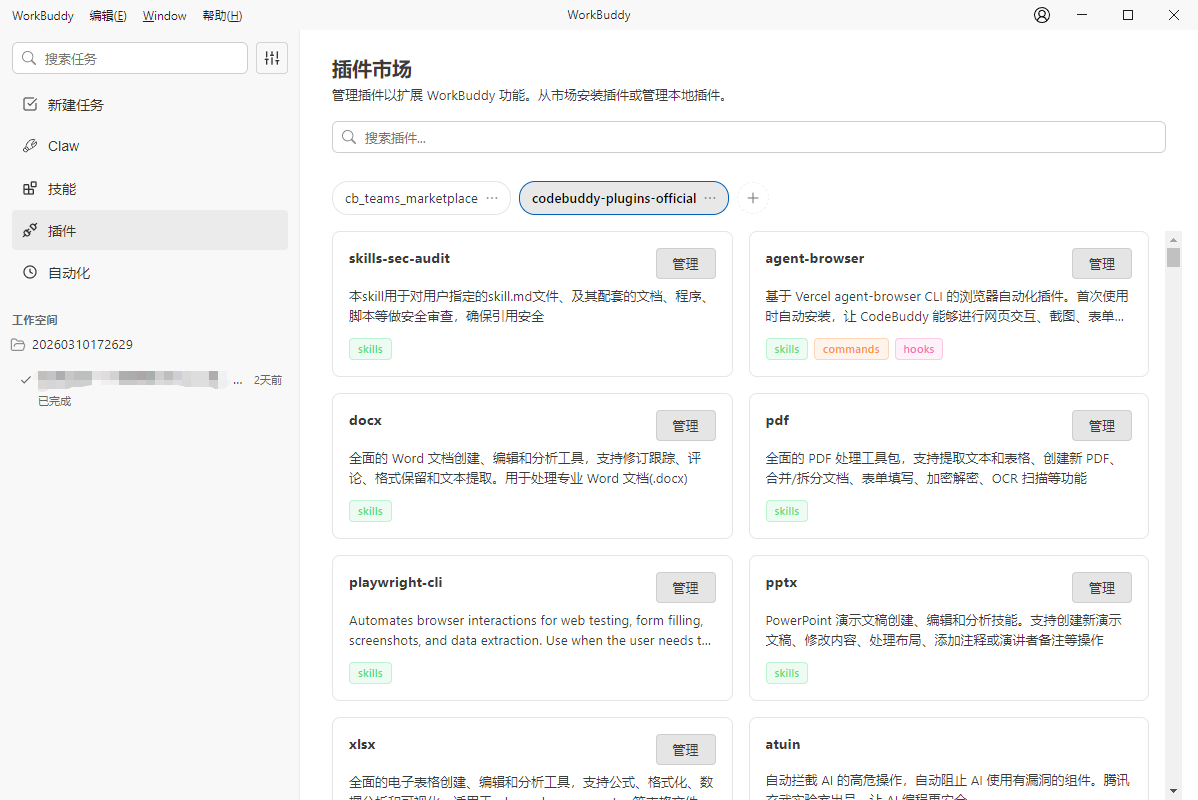Focus the 搜索任务 input field
Viewport: 1198px width, 800px height.
tap(130, 58)
